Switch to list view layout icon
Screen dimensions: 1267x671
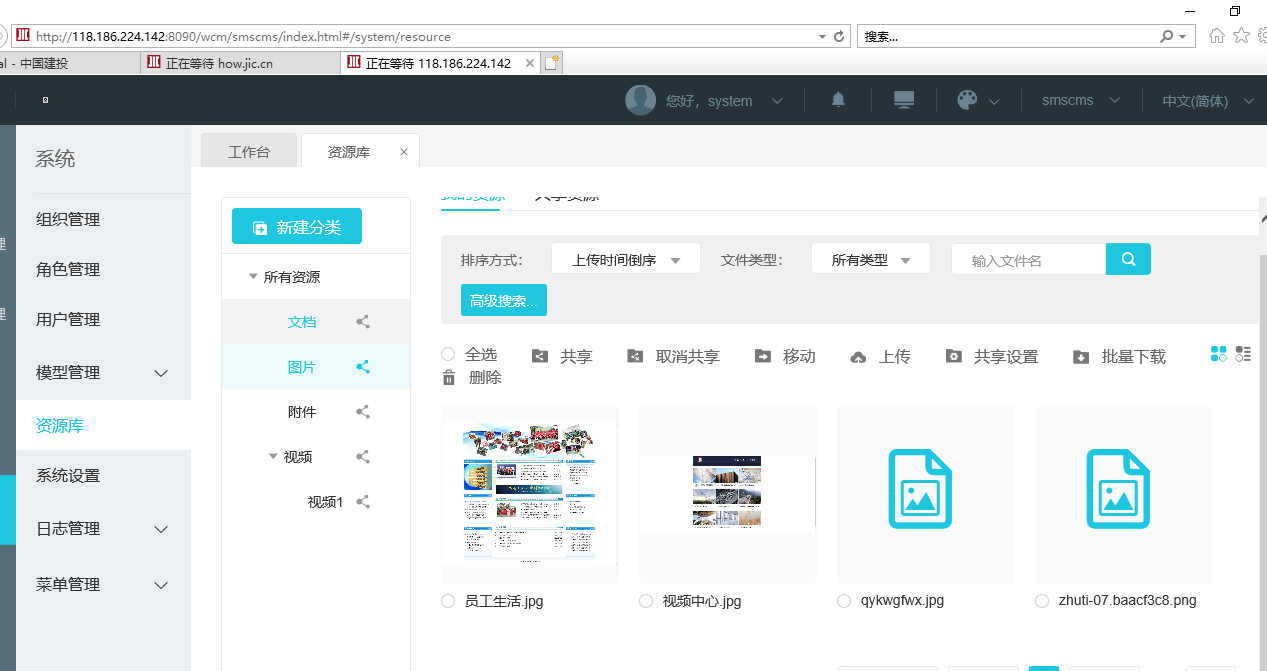(1243, 353)
